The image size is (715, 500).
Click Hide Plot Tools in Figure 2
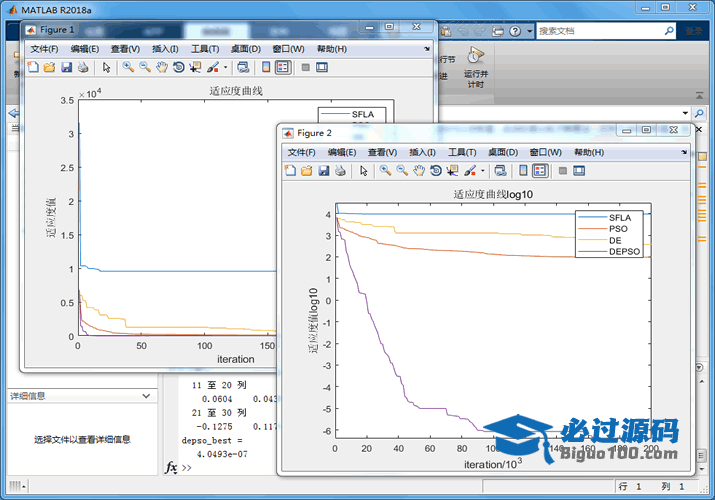coord(563,171)
